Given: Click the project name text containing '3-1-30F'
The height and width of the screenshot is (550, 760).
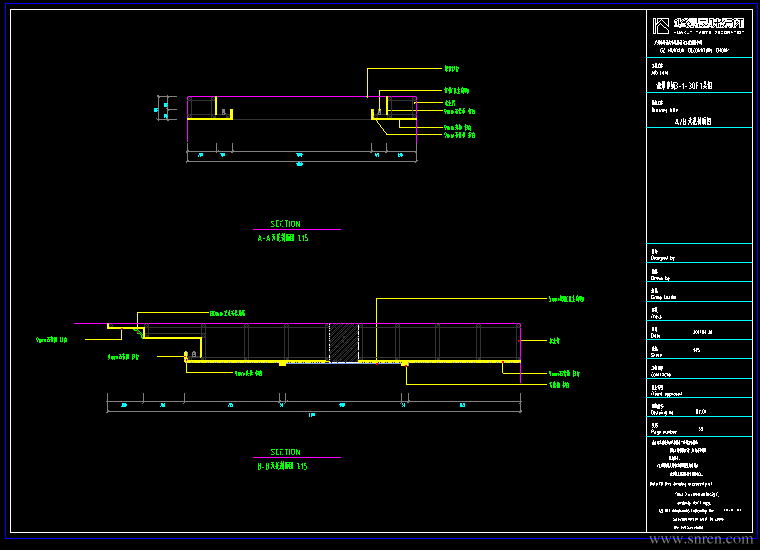Looking at the screenshot, I should [684, 86].
